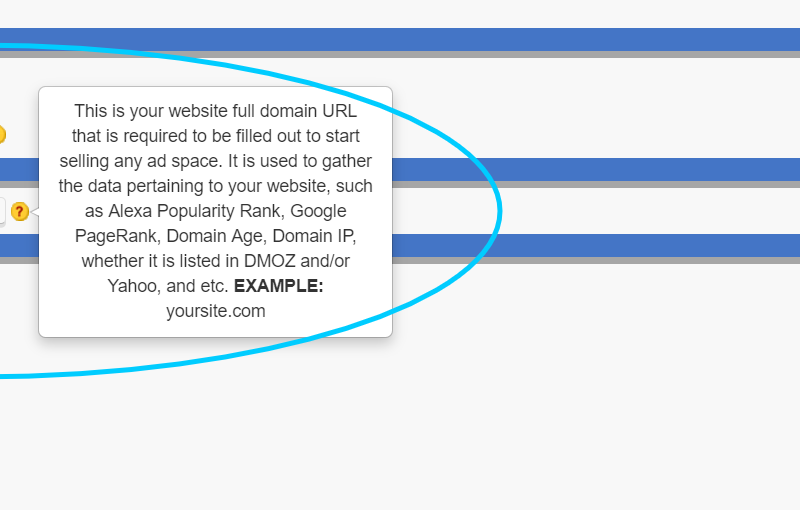
Task: Click the 'EXAMPLE:' bold text in tooltip
Action: (279, 286)
